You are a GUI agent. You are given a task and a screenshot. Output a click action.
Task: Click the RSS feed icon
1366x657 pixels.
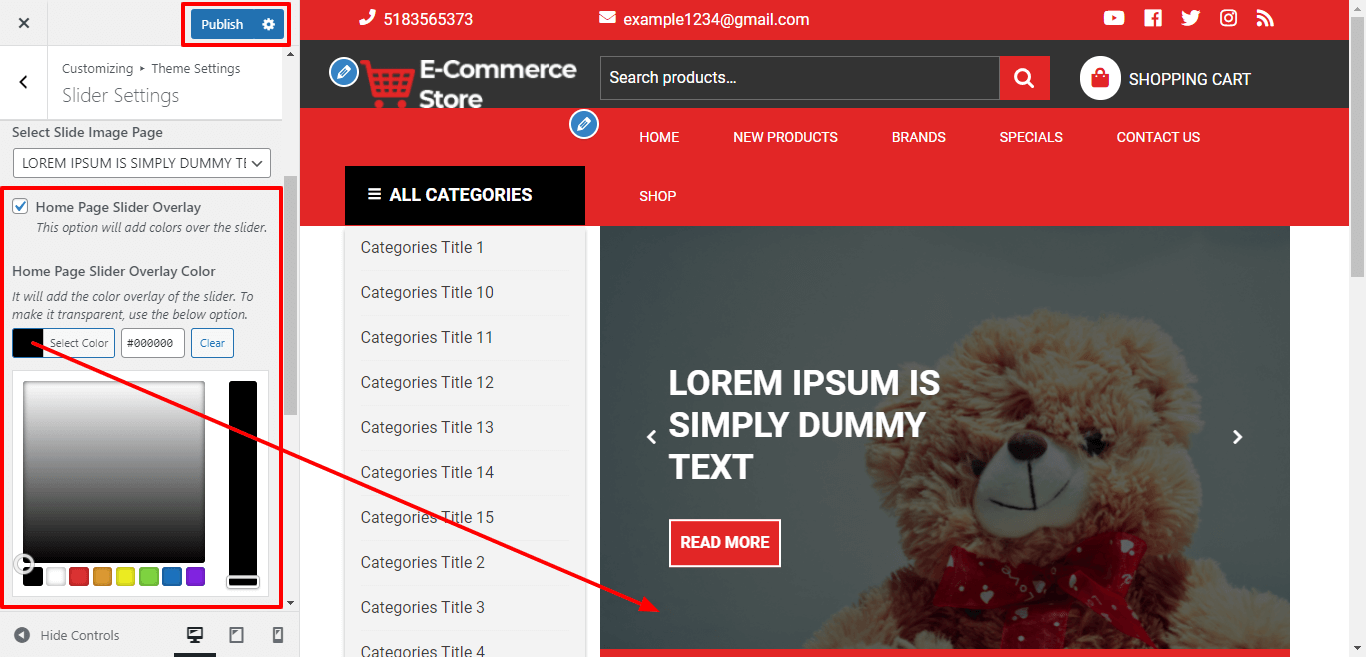coord(1265,18)
